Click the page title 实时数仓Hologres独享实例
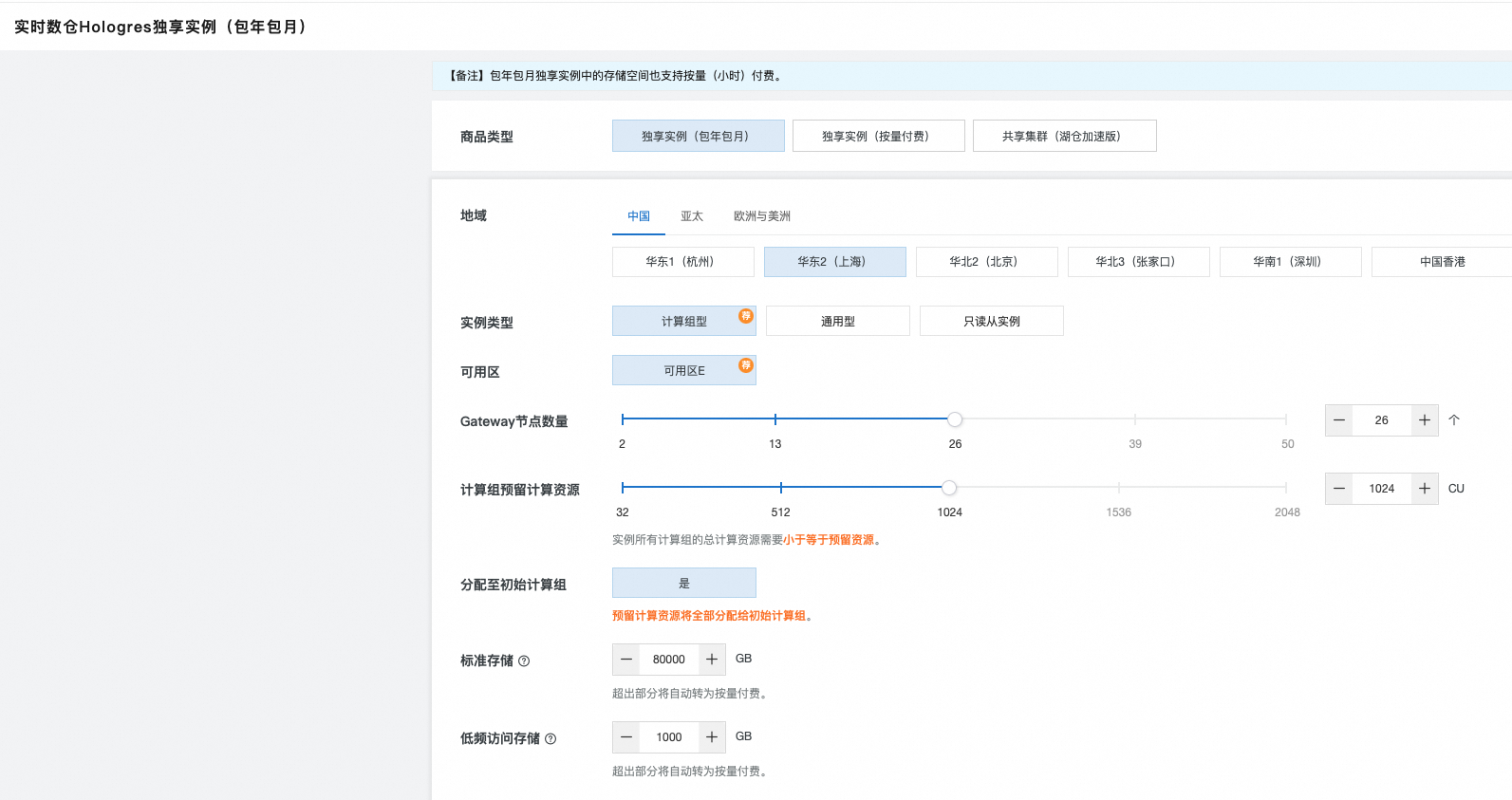This screenshot has height=800, width=1512. tap(159, 27)
